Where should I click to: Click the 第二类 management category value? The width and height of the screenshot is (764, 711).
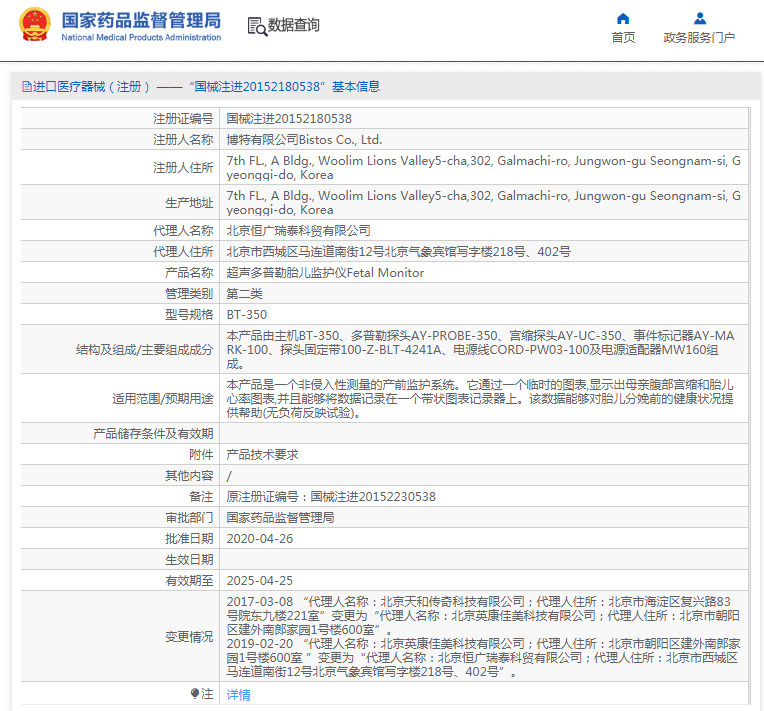tap(244, 293)
